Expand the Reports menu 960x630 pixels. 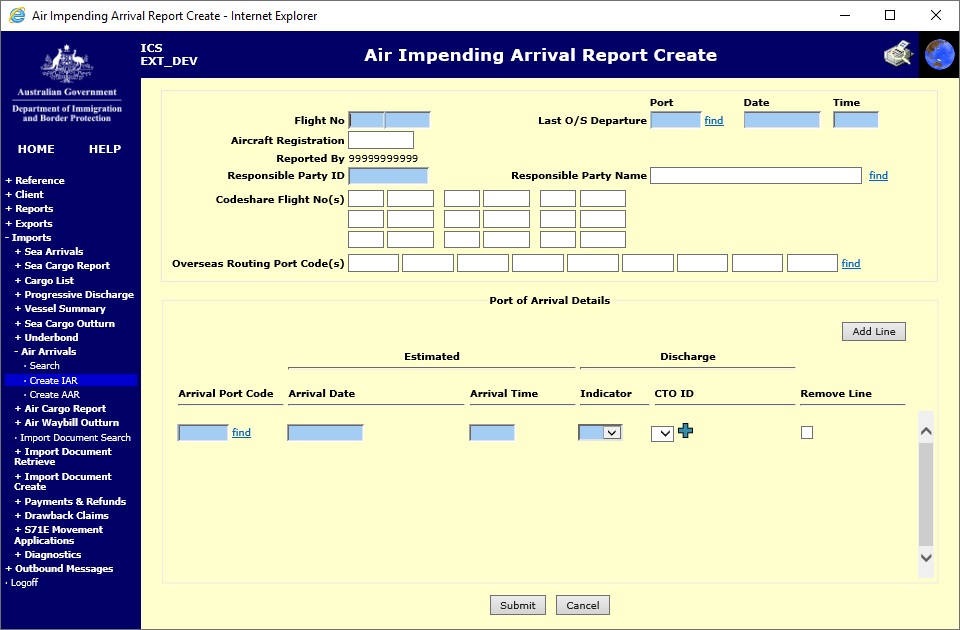pos(30,209)
